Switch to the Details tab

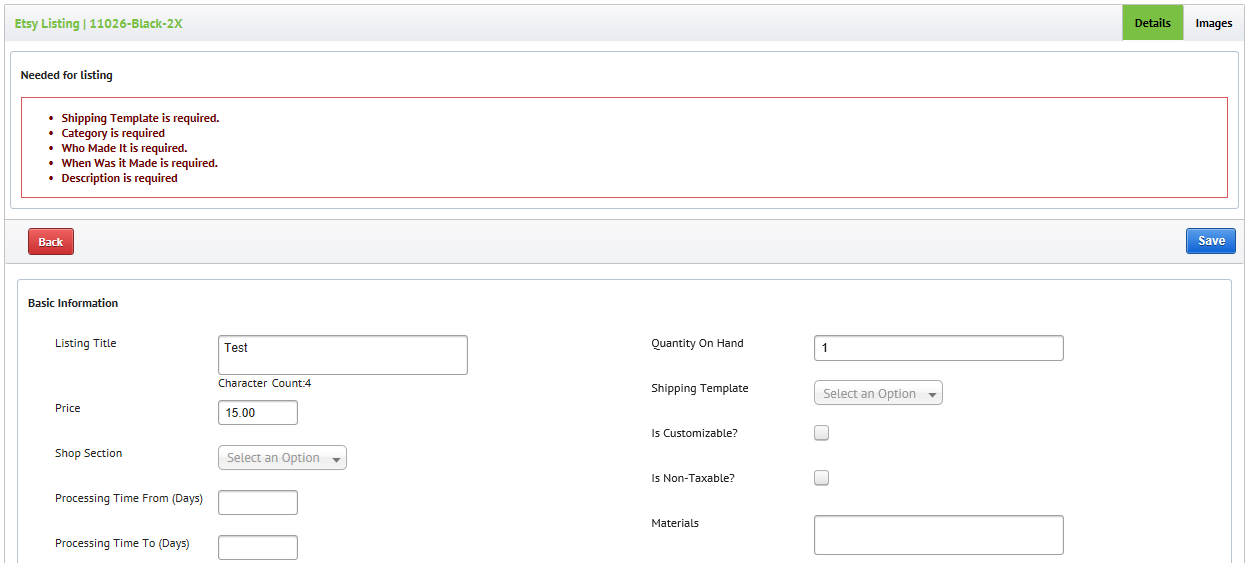1153,23
